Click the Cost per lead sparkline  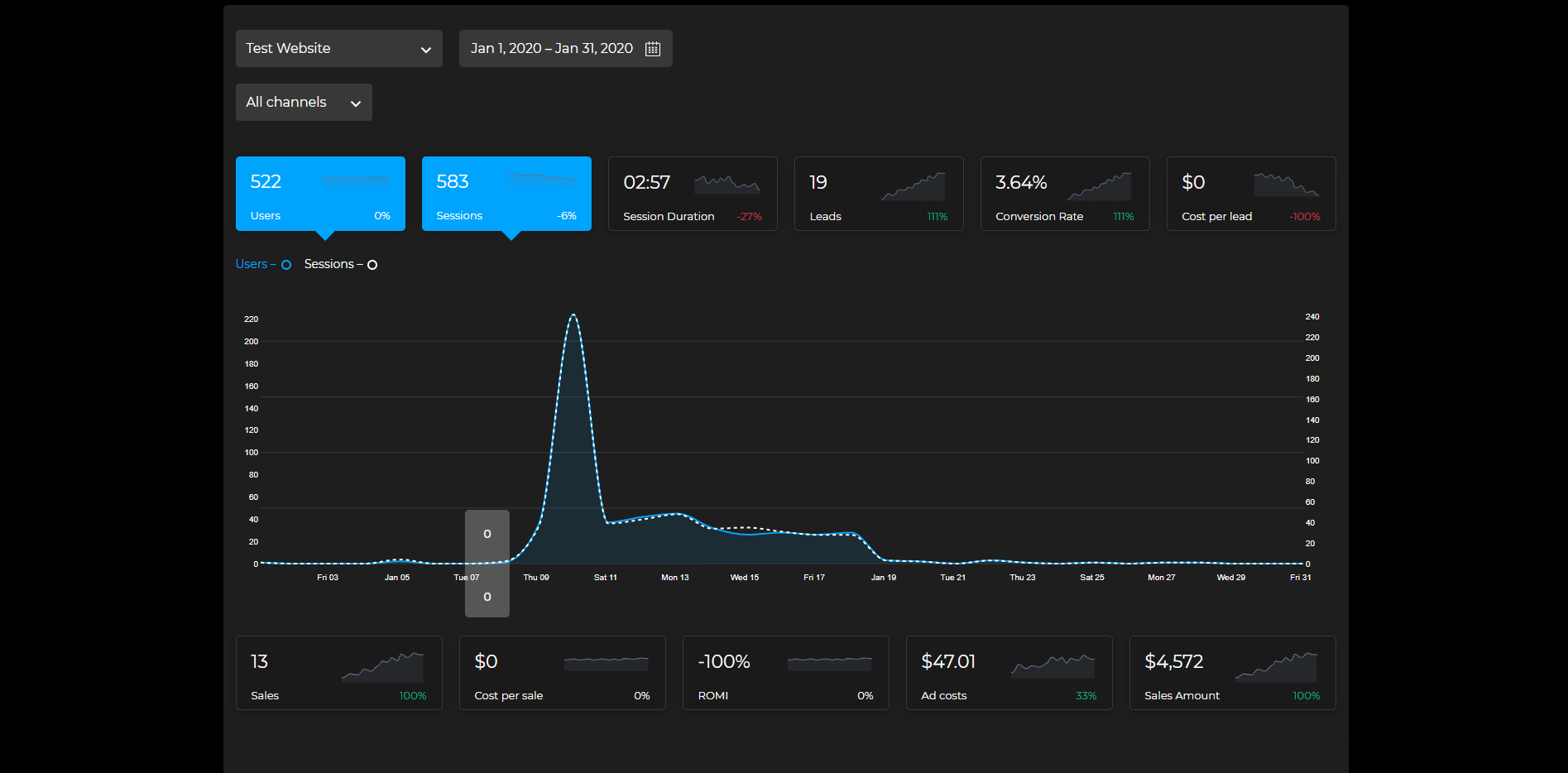(1286, 185)
